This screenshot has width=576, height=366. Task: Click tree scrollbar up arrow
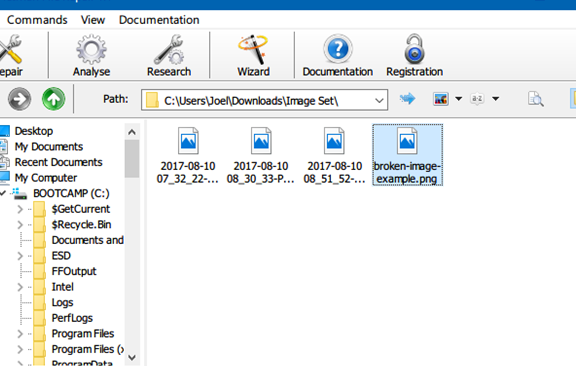[x=132, y=132]
